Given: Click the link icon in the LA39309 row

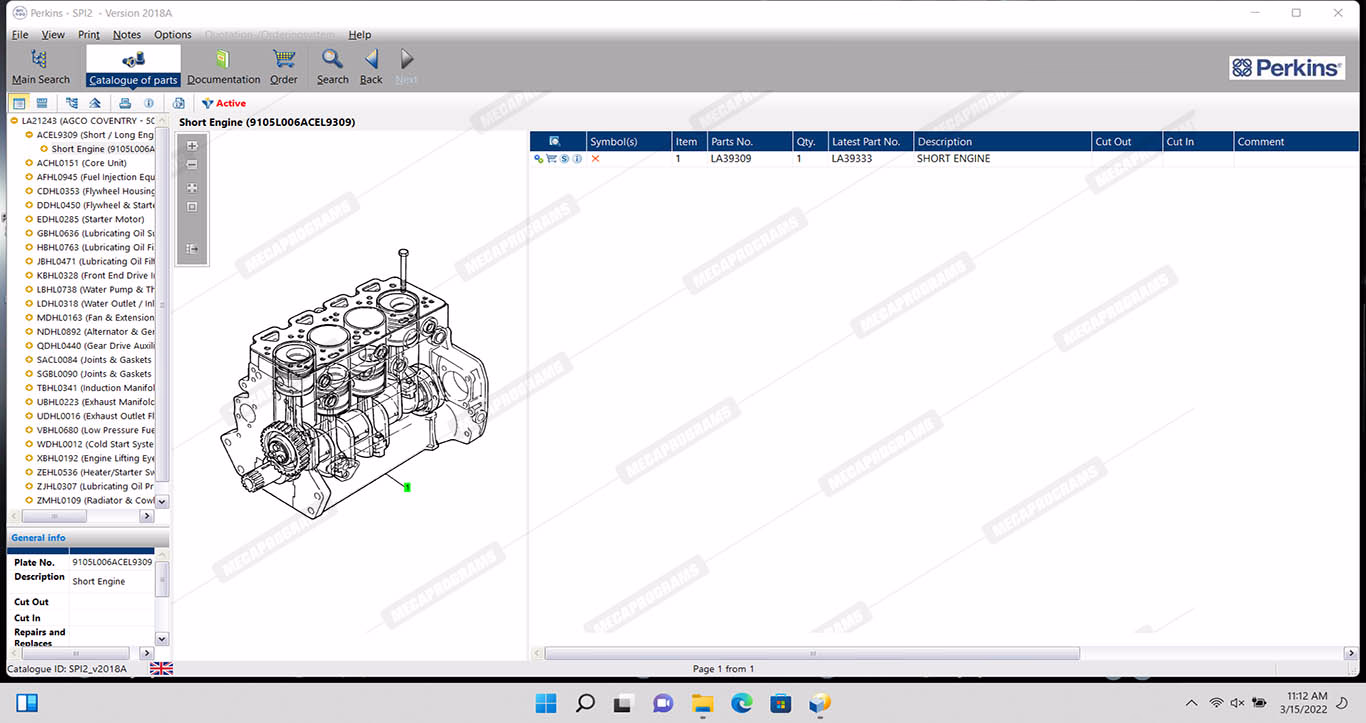Looking at the screenshot, I should [x=538, y=159].
